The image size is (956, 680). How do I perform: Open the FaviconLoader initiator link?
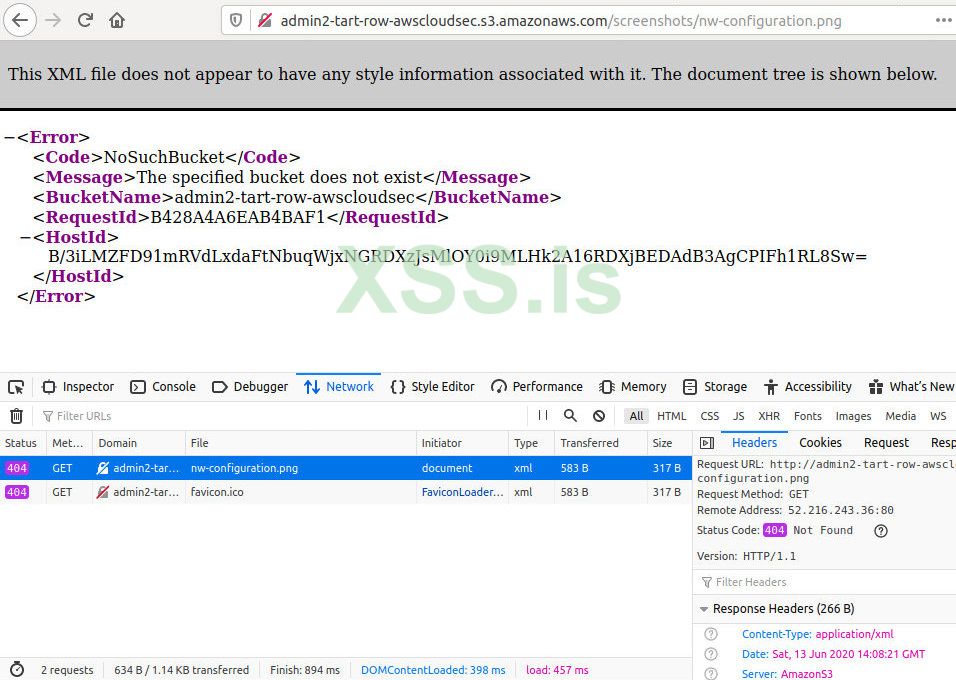tap(462, 492)
